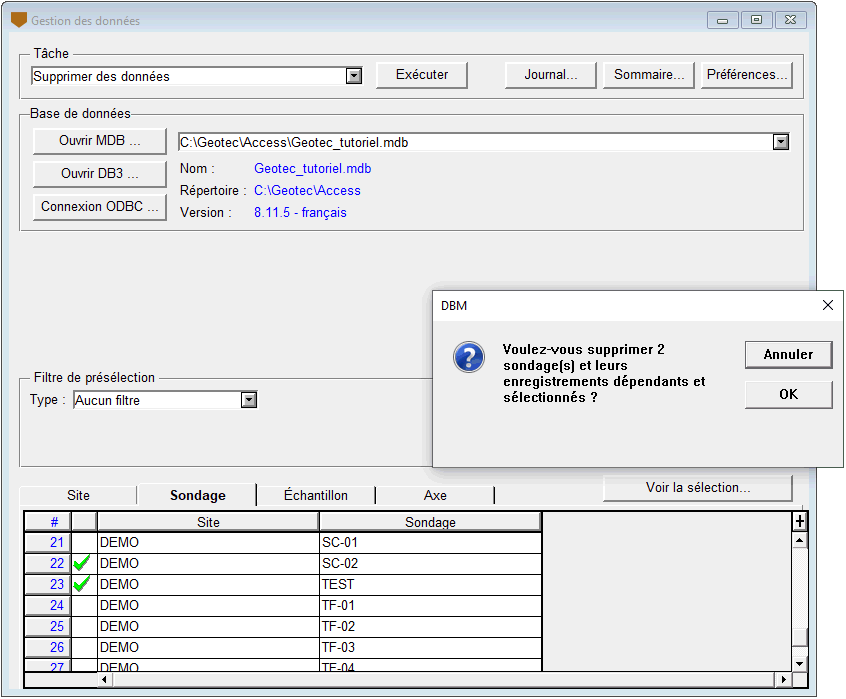Click the Geotec_tutoriel.mdb name text
The image size is (846, 699).
coord(312,169)
